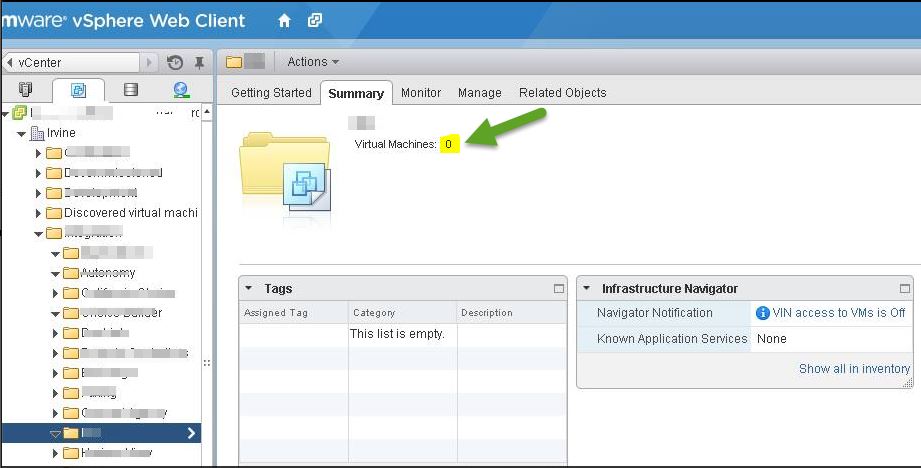Click the Description column header
Viewport: 921px width, 468px height.
pos(512,313)
